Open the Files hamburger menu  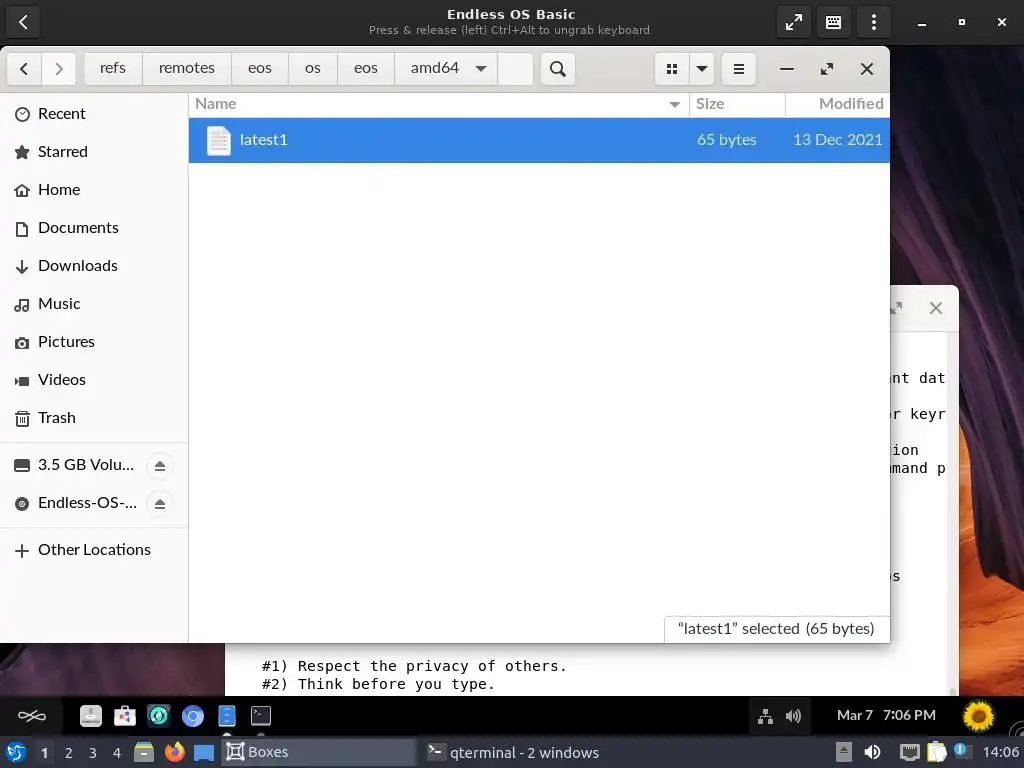[x=739, y=69]
